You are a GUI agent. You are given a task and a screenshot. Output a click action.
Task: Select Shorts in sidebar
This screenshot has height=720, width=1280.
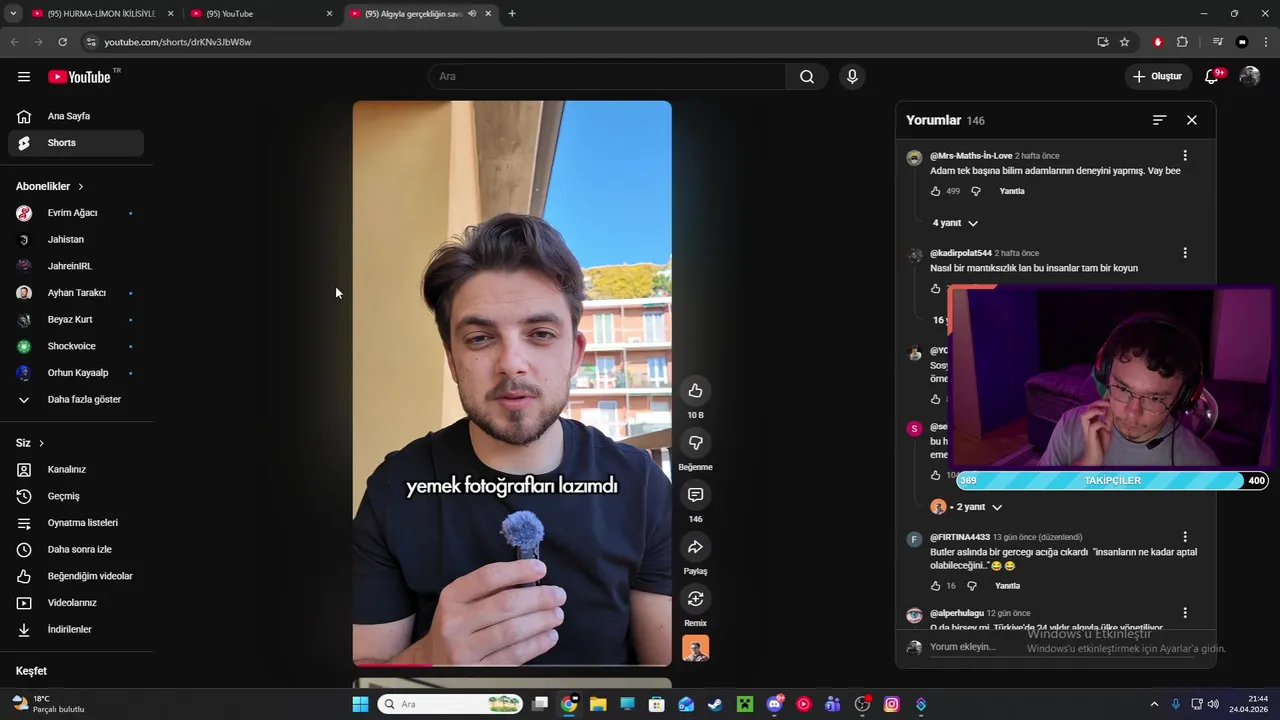point(76,143)
